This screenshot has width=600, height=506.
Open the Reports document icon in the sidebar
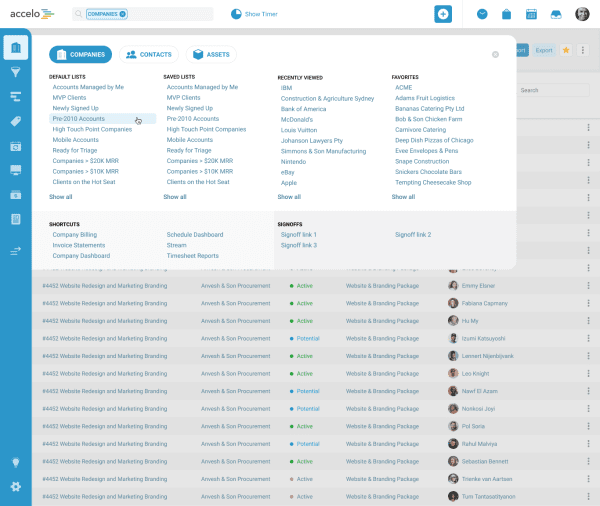click(16, 219)
